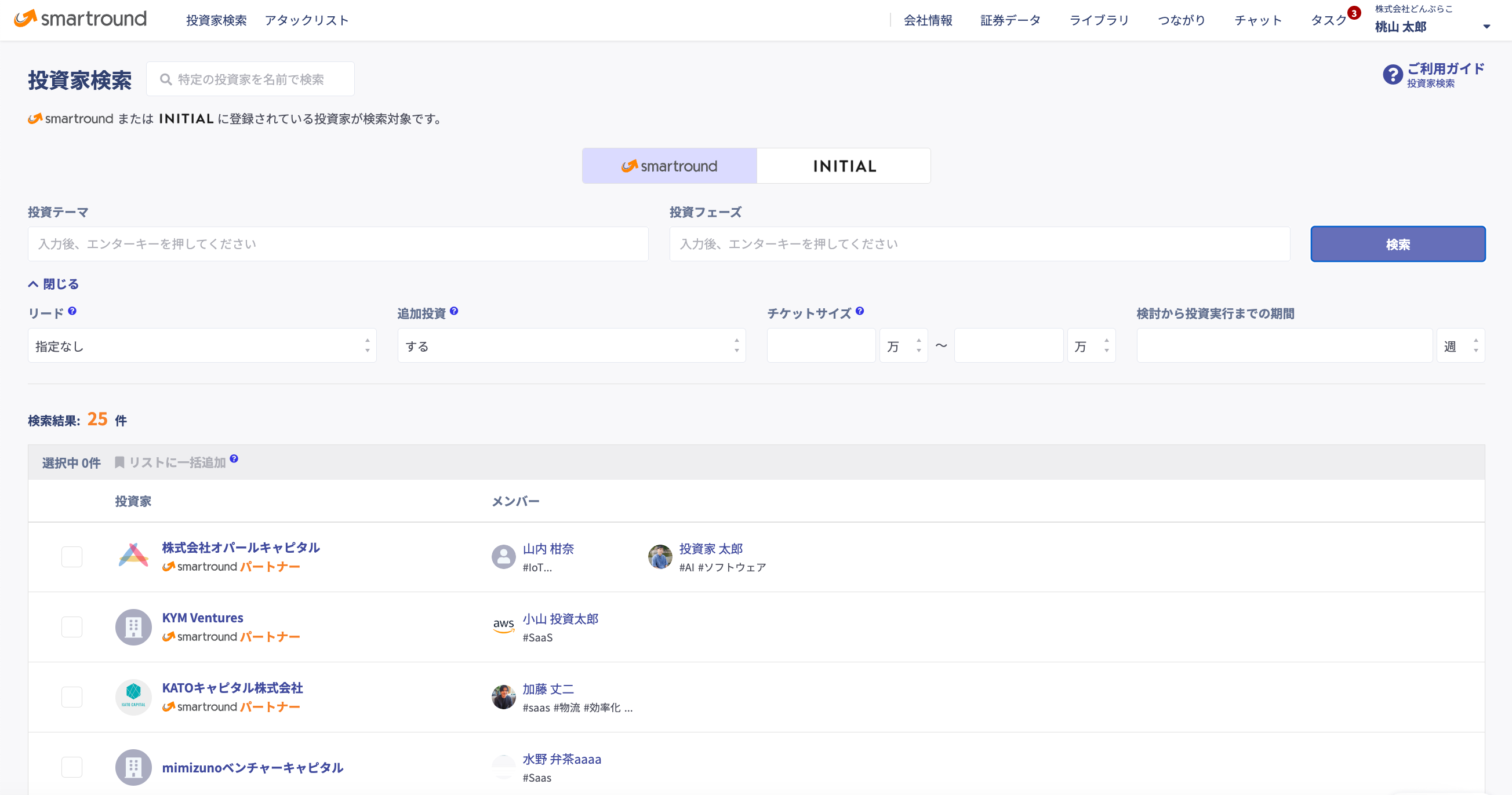Click help icon next to リード label

coord(72,311)
